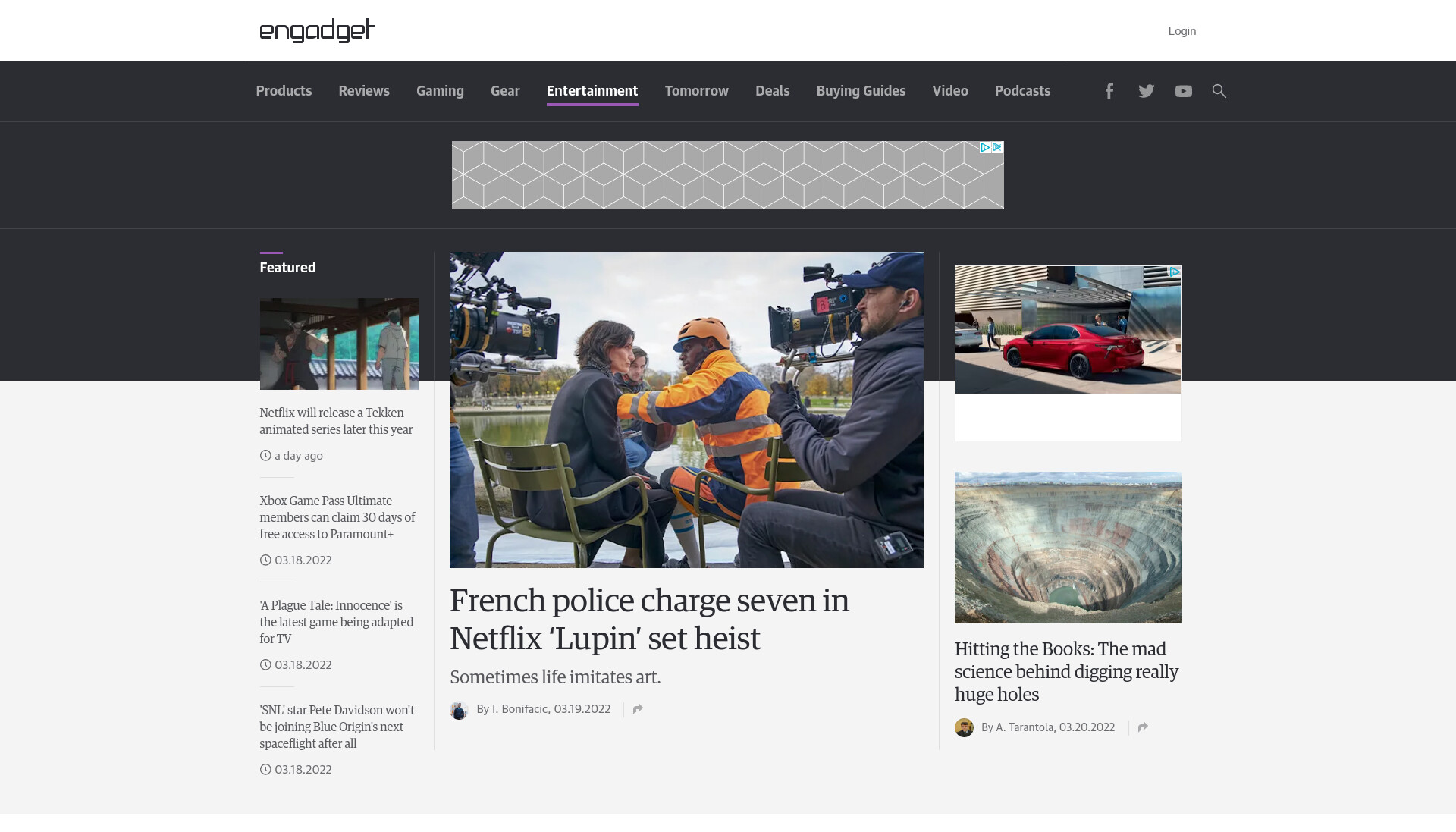The height and width of the screenshot is (832, 1456).
Task: Open Engadget's Facebook page icon
Action: [x=1109, y=91]
